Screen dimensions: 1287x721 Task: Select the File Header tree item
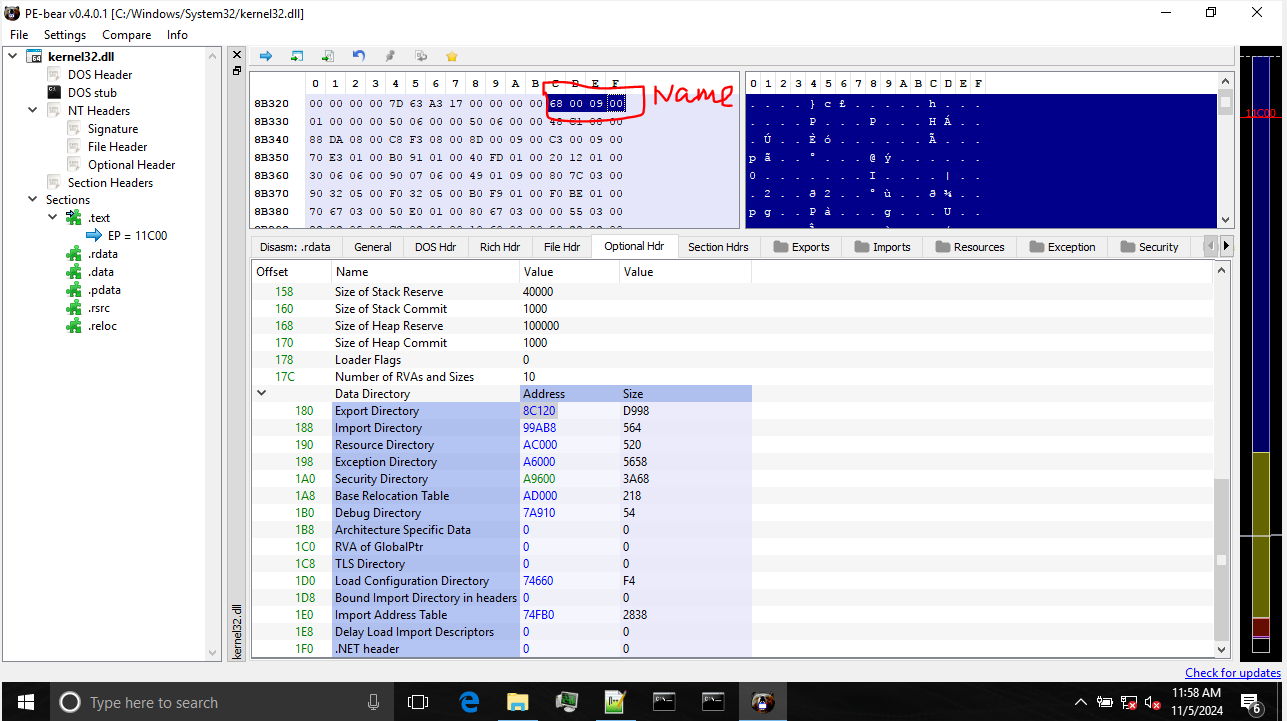[x=117, y=147]
